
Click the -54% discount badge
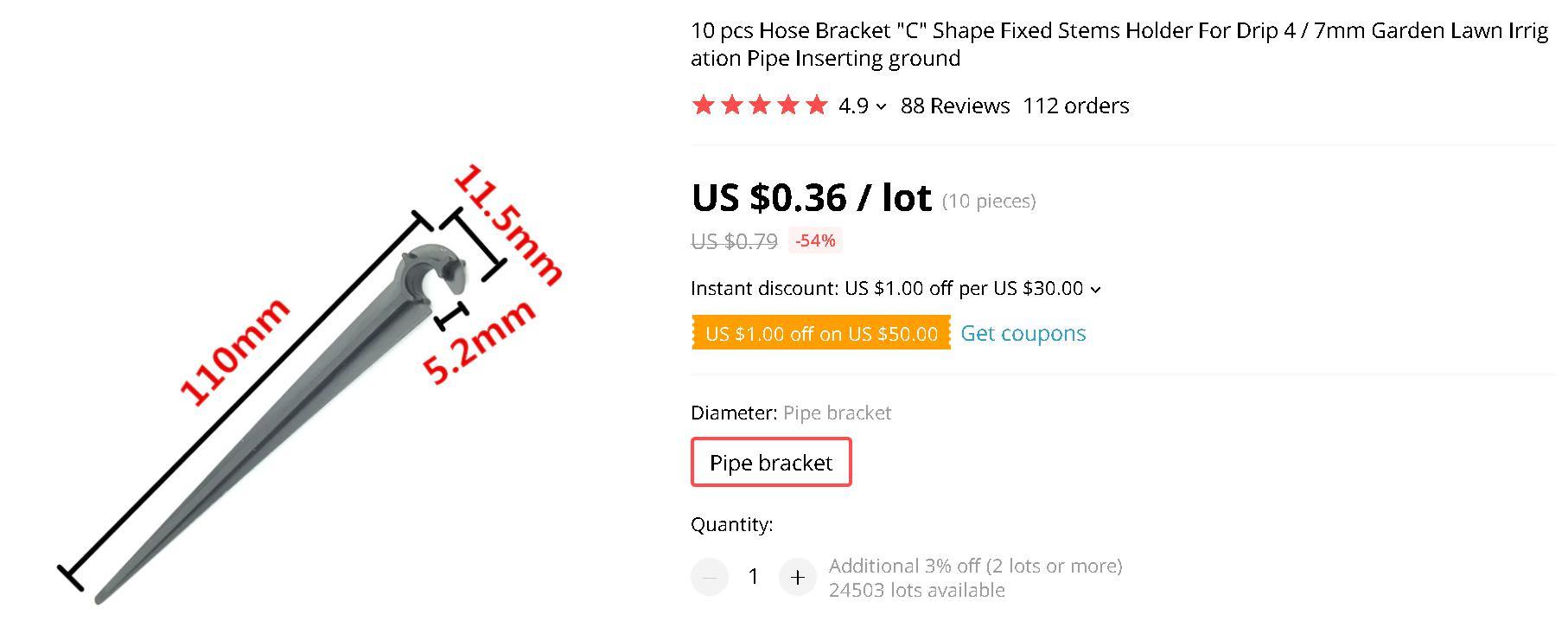click(x=815, y=240)
